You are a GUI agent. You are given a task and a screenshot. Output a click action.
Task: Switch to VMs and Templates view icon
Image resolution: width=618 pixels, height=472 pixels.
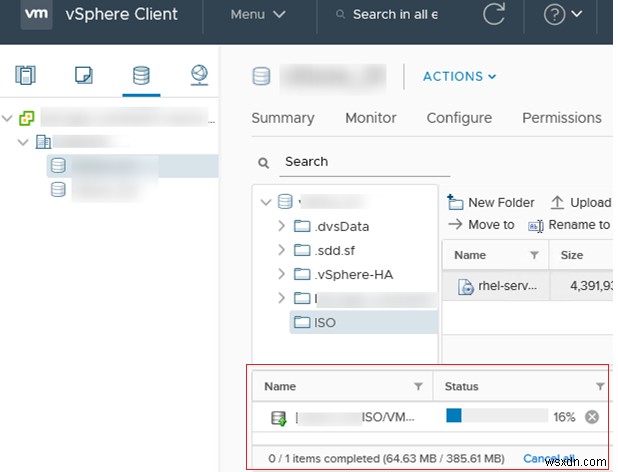[x=84, y=75]
